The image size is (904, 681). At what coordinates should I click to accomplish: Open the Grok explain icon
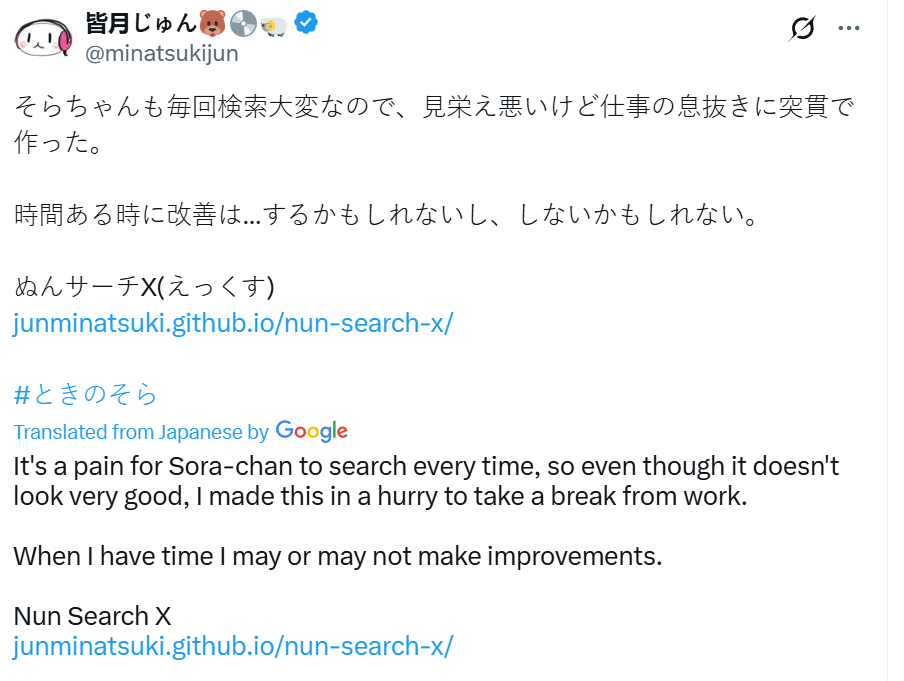802,29
